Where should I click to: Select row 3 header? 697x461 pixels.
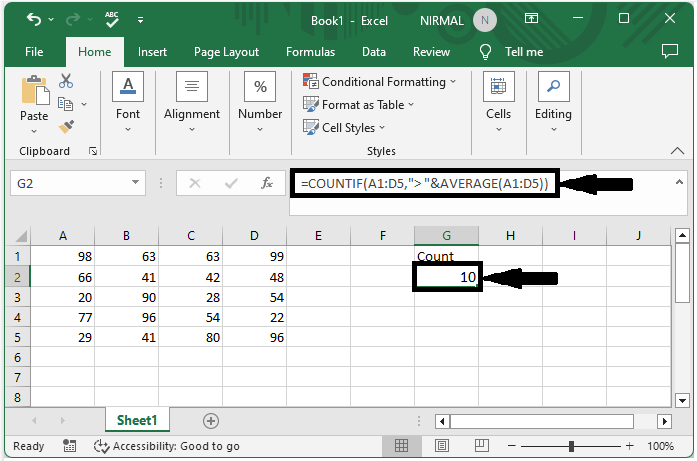[x=17, y=297]
